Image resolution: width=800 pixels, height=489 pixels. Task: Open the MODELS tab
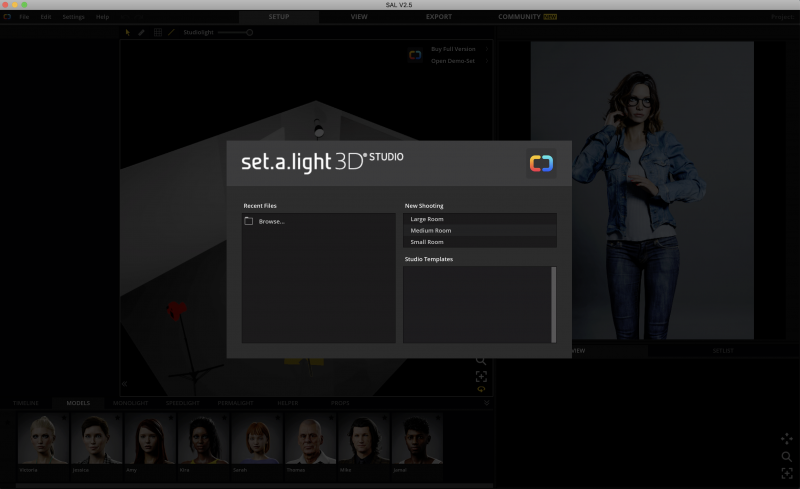[x=78, y=403]
